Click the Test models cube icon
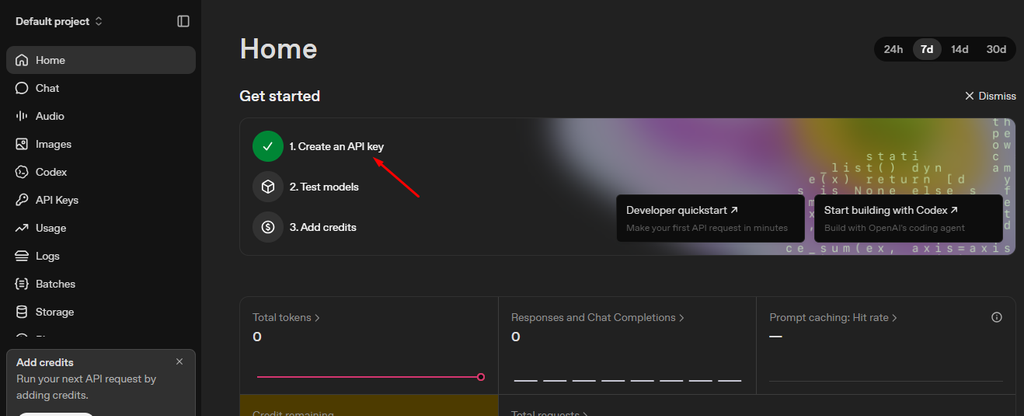This screenshot has height=416, width=1024. coord(268,187)
